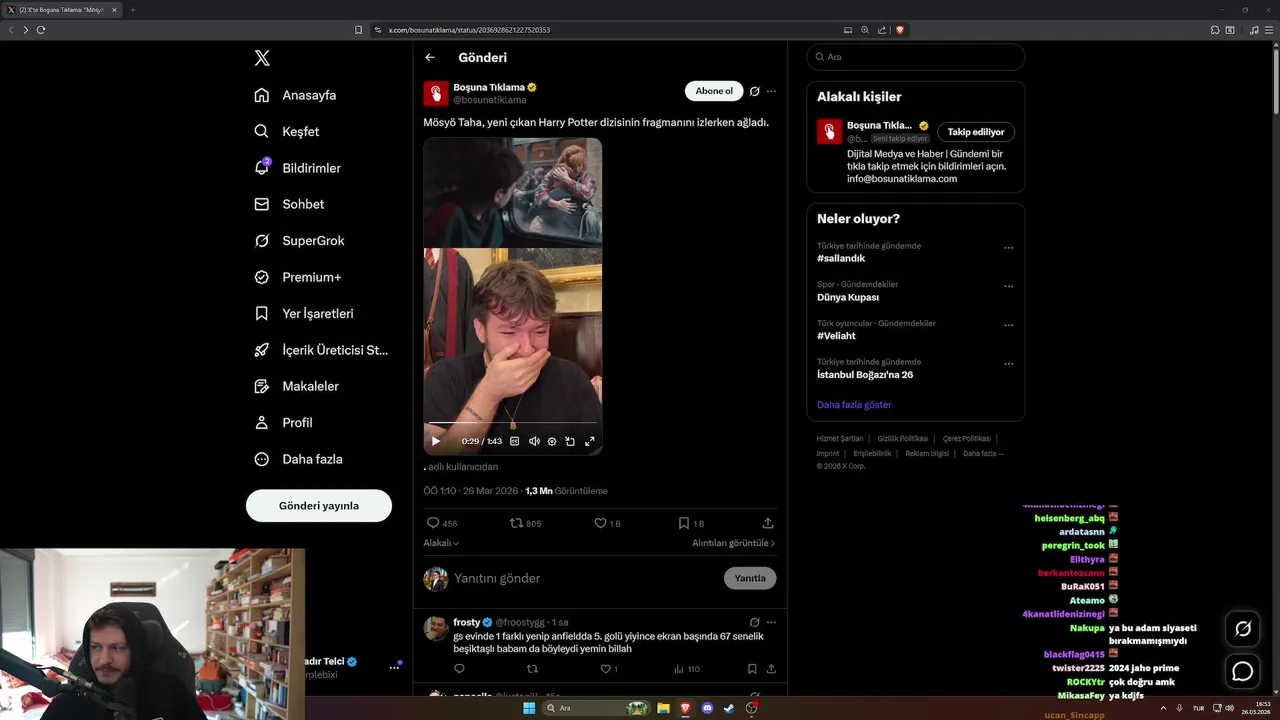Enter fullscreen on the video
This screenshot has width=1280, height=720.
(590, 441)
